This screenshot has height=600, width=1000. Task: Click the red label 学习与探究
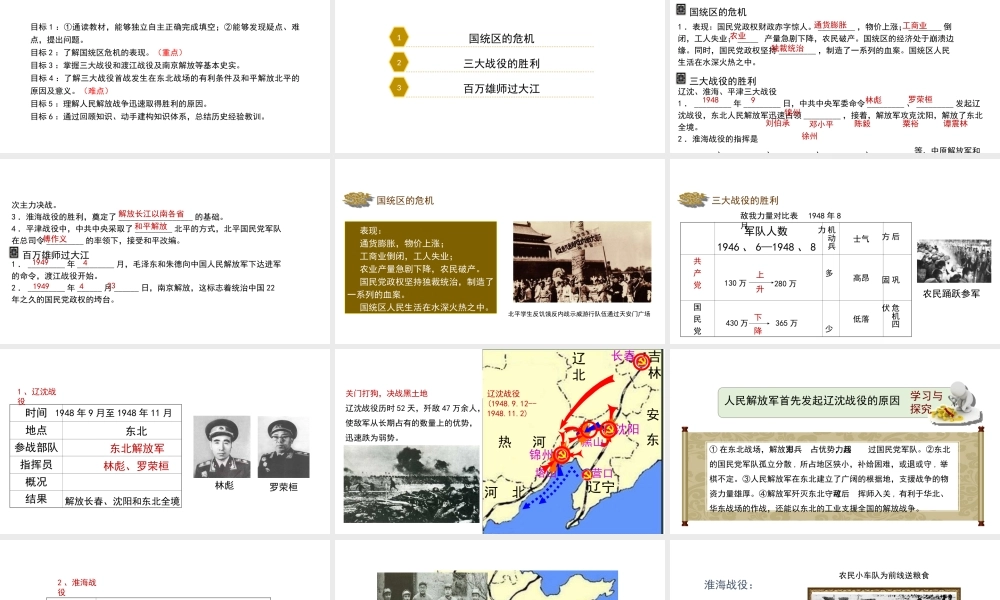[925, 402]
